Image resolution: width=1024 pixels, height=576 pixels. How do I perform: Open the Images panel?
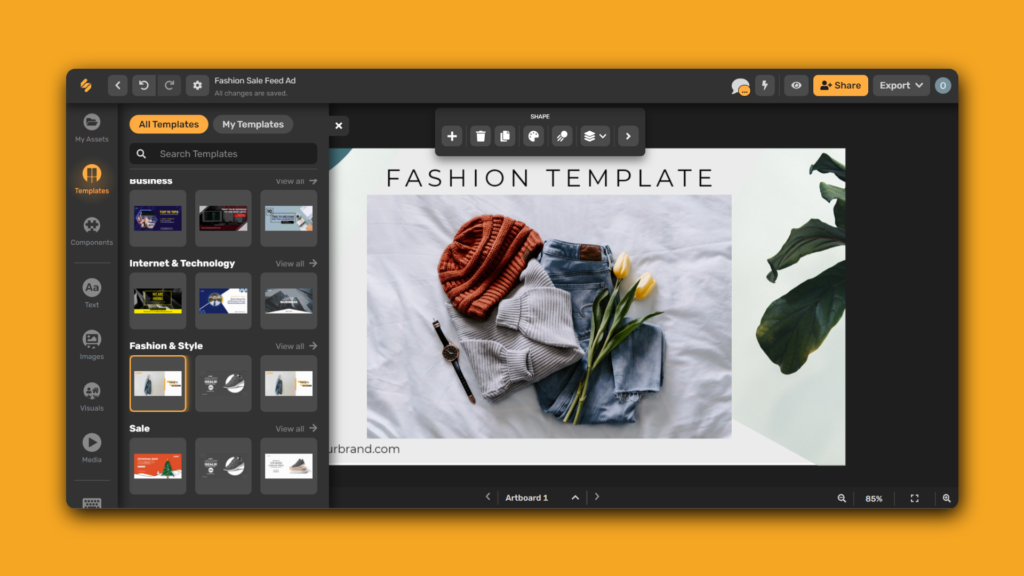91,345
